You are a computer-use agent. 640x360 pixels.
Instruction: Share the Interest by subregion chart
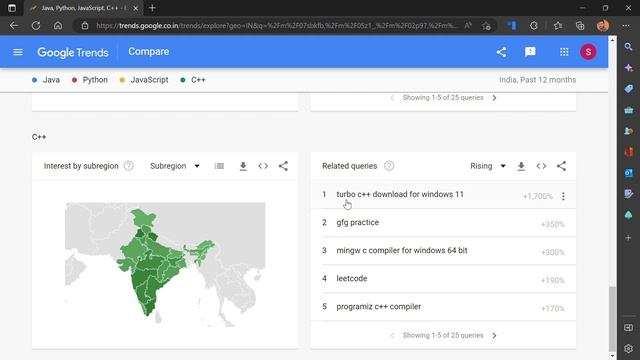click(283, 166)
